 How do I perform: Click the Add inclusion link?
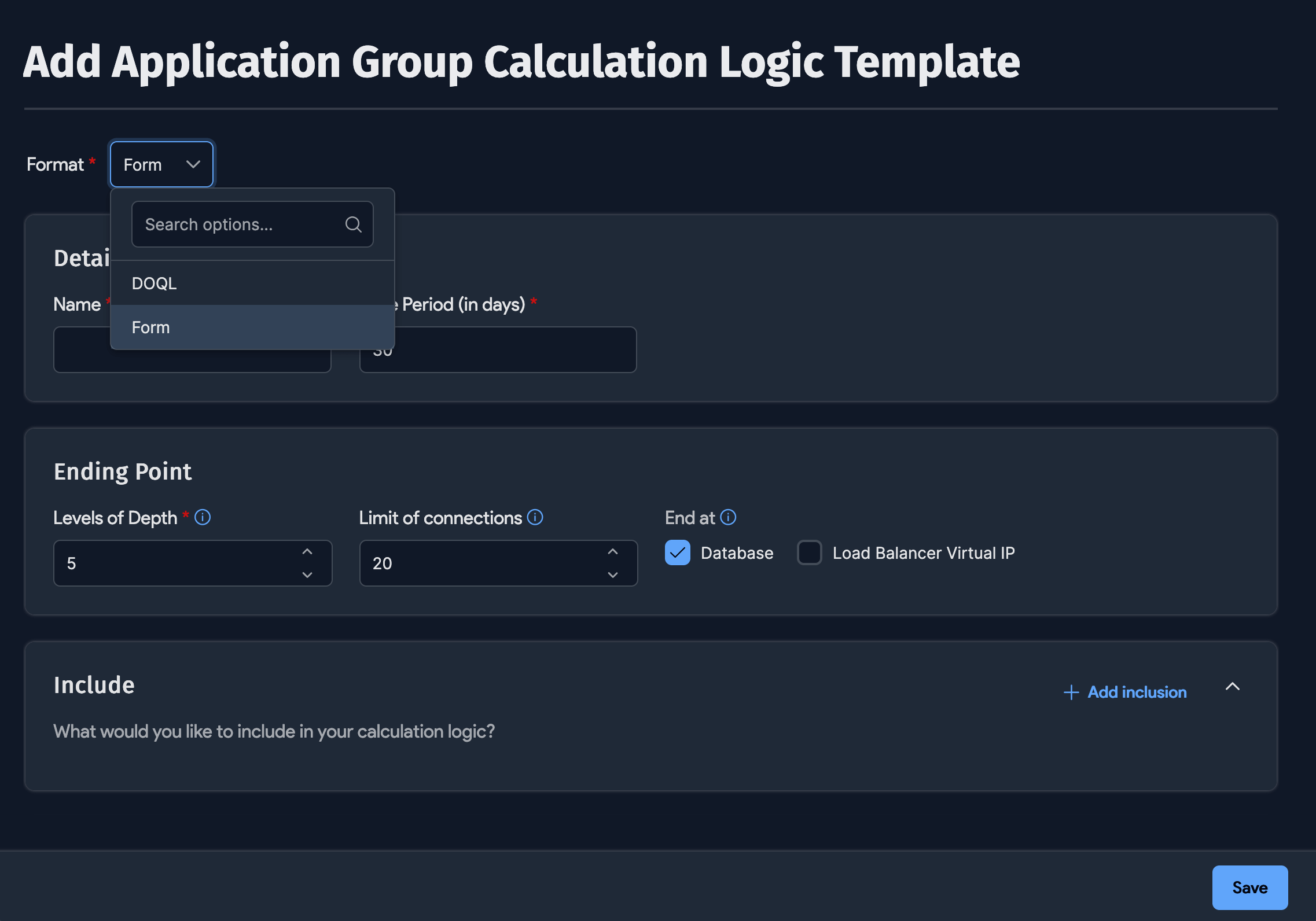pos(1137,692)
